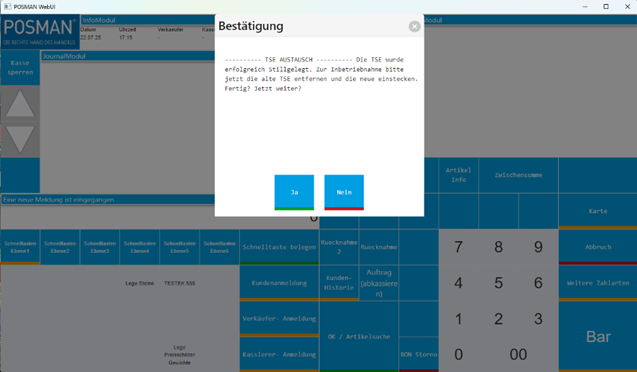
Task: Choose Karte payment
Action: pos(598,211)
